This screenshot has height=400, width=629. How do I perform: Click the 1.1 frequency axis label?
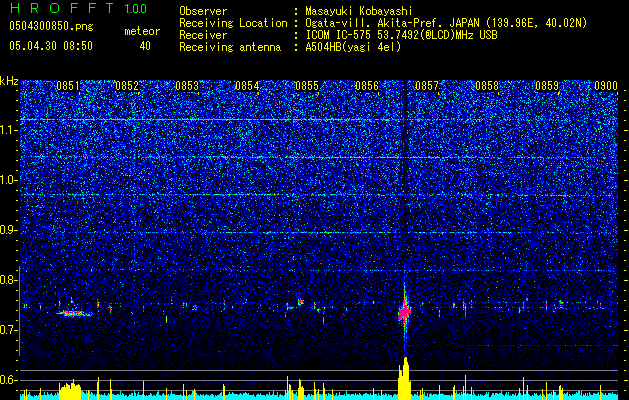coord(8,130)
